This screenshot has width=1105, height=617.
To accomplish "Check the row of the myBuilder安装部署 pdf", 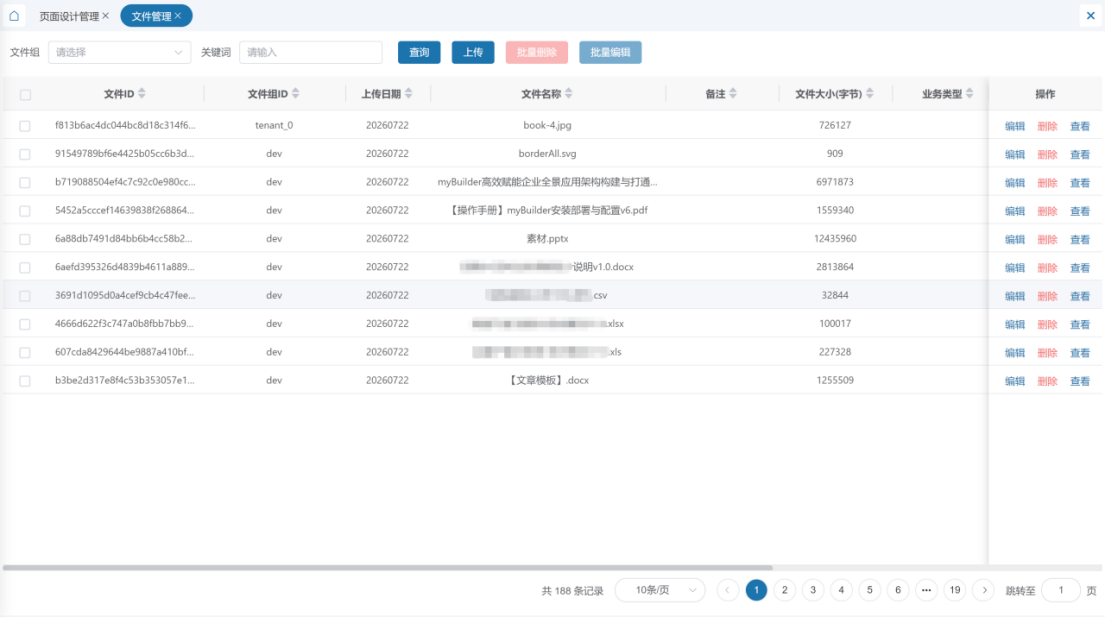I will (25, 211).
